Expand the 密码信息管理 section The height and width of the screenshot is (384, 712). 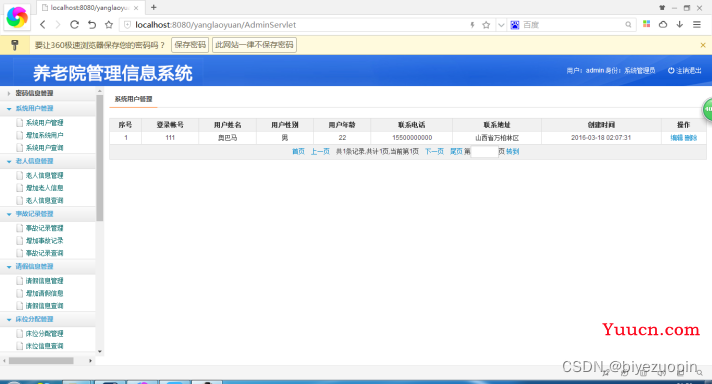coord(34,93)
